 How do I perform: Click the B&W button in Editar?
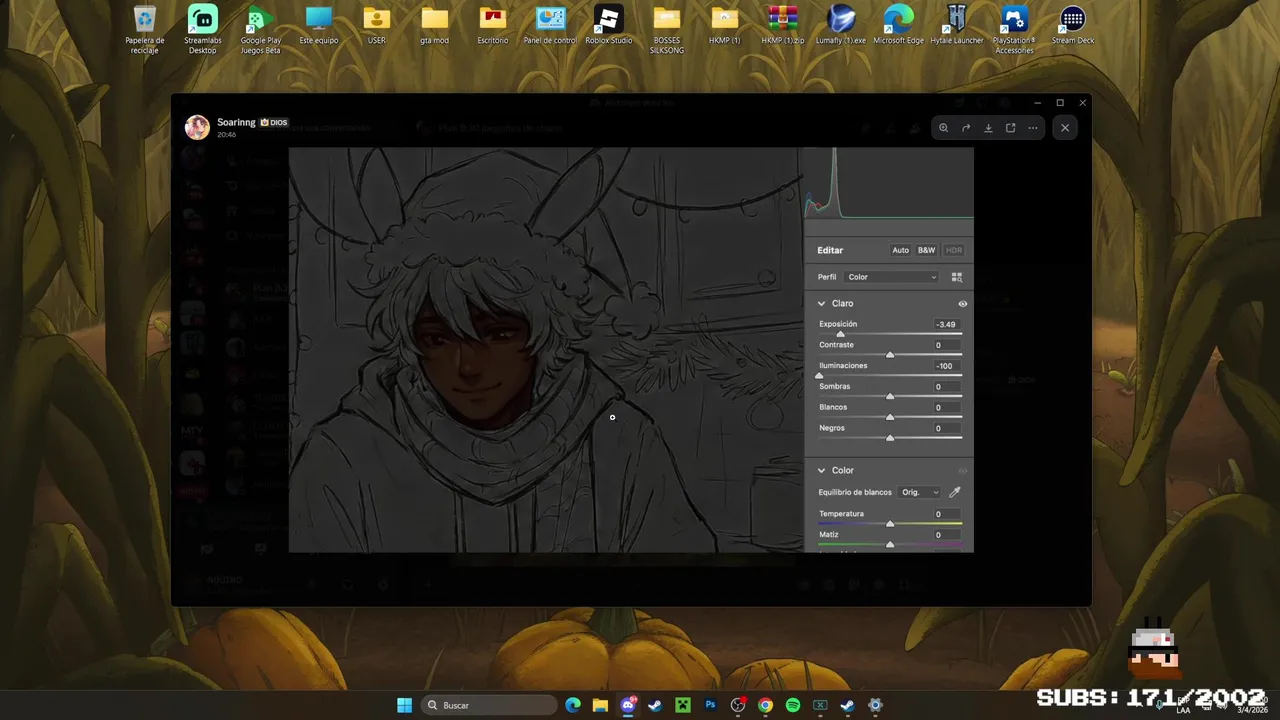pos(927,250)
